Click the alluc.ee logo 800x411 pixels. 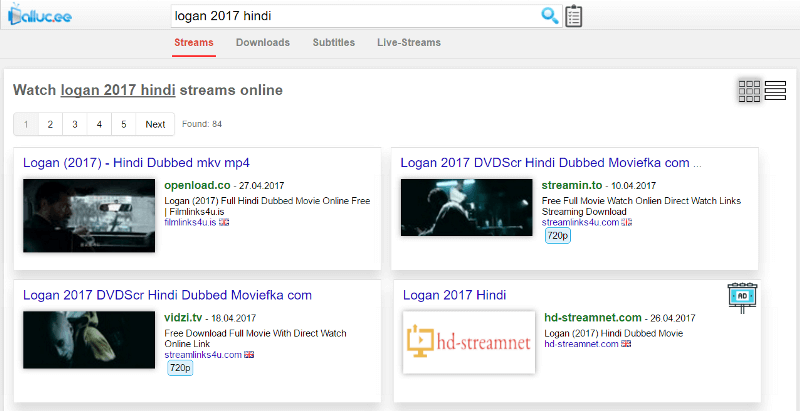tap(40, 14)
